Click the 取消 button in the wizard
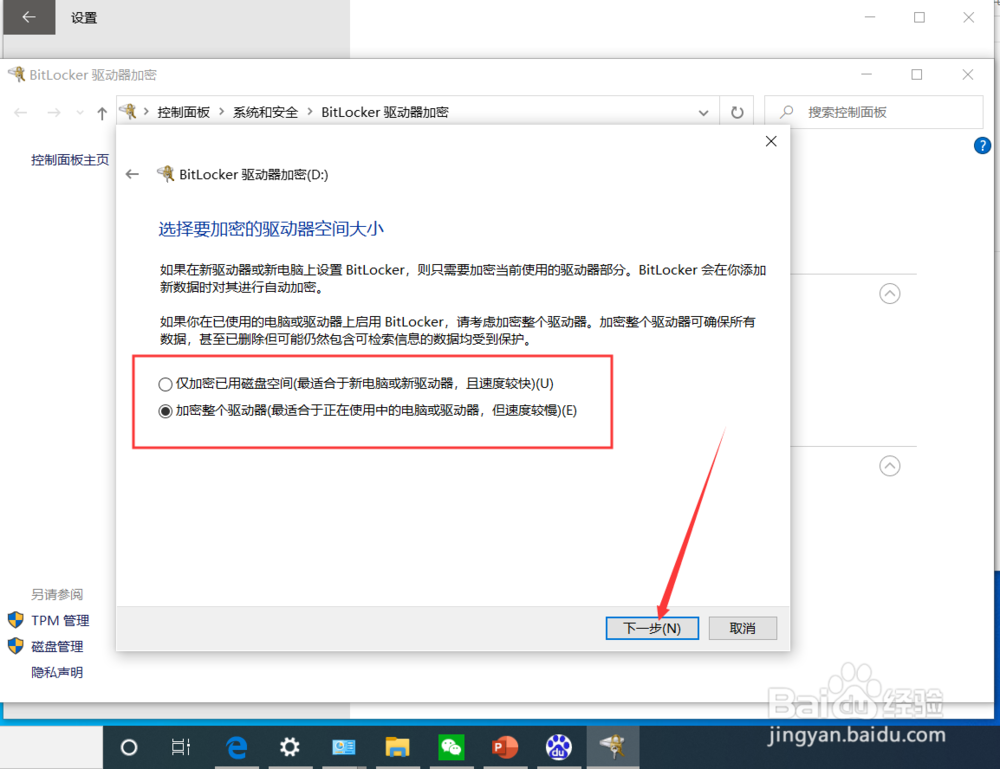The width and height of the screenshot is (1000, 769). [x=742, y=628]
